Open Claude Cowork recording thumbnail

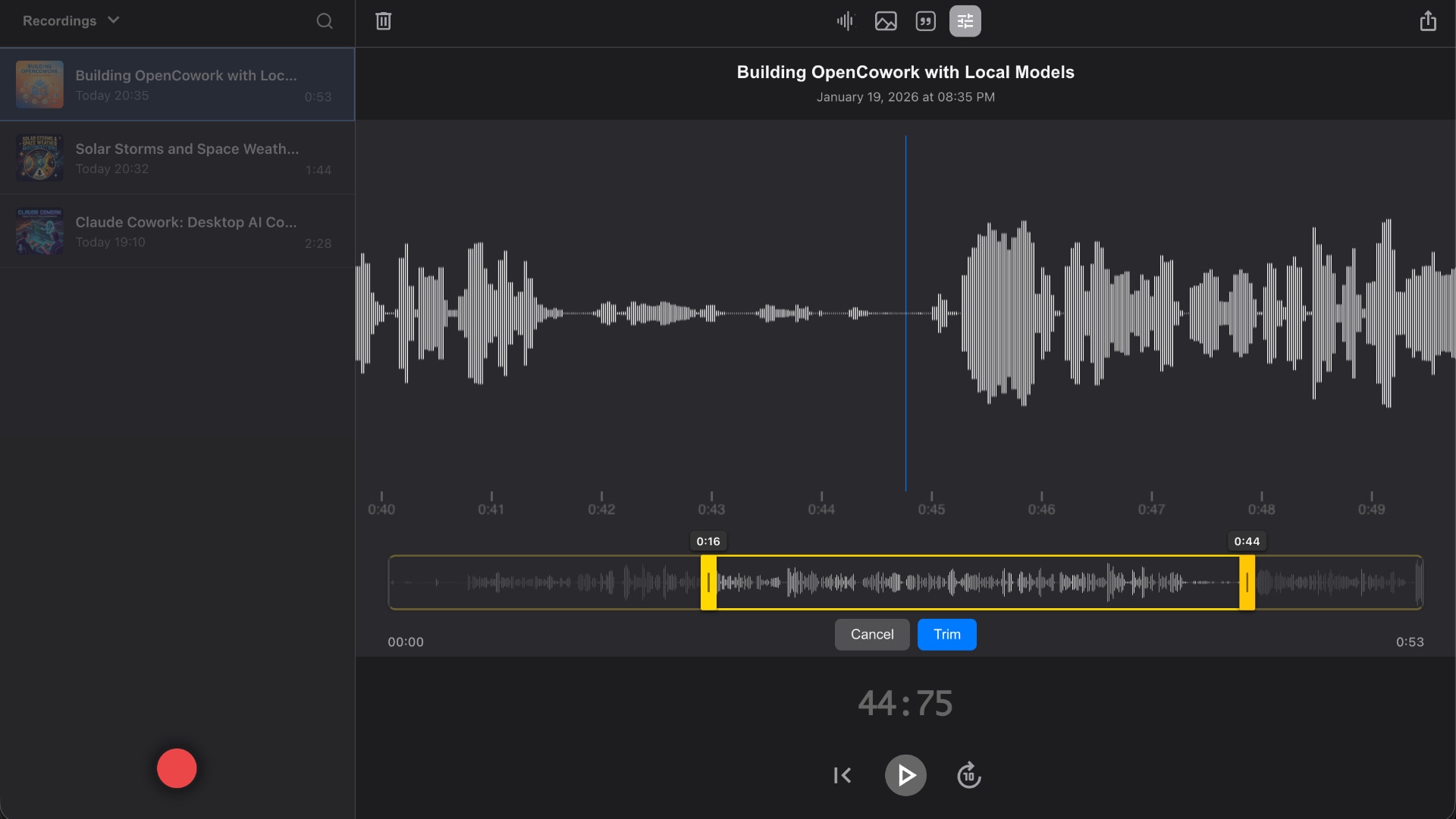[39, 231]
